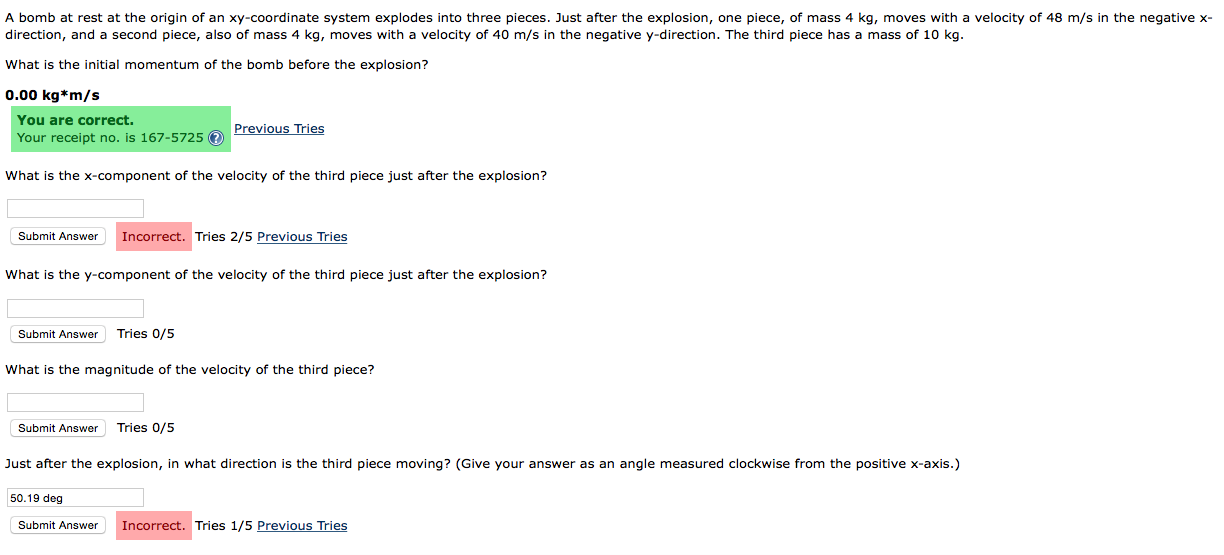
Task: Click the help icon beside the receipt number
Action: coord(215,138)
